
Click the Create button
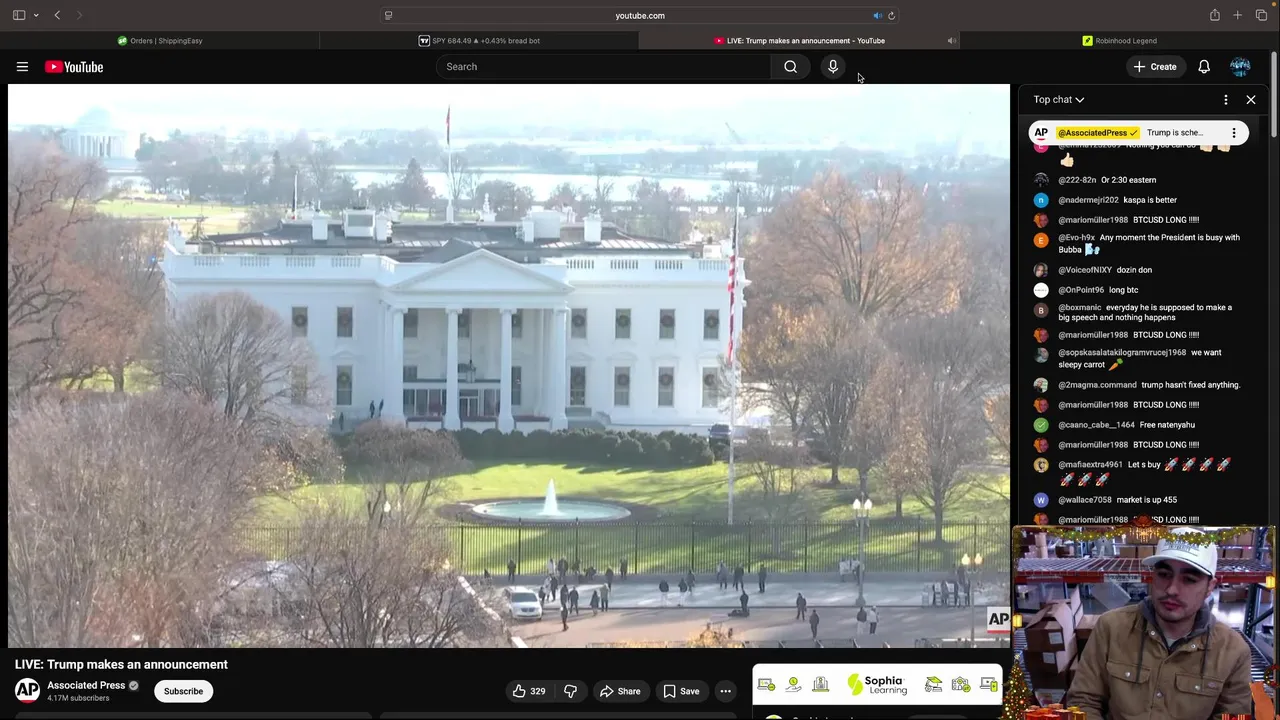1154,67
